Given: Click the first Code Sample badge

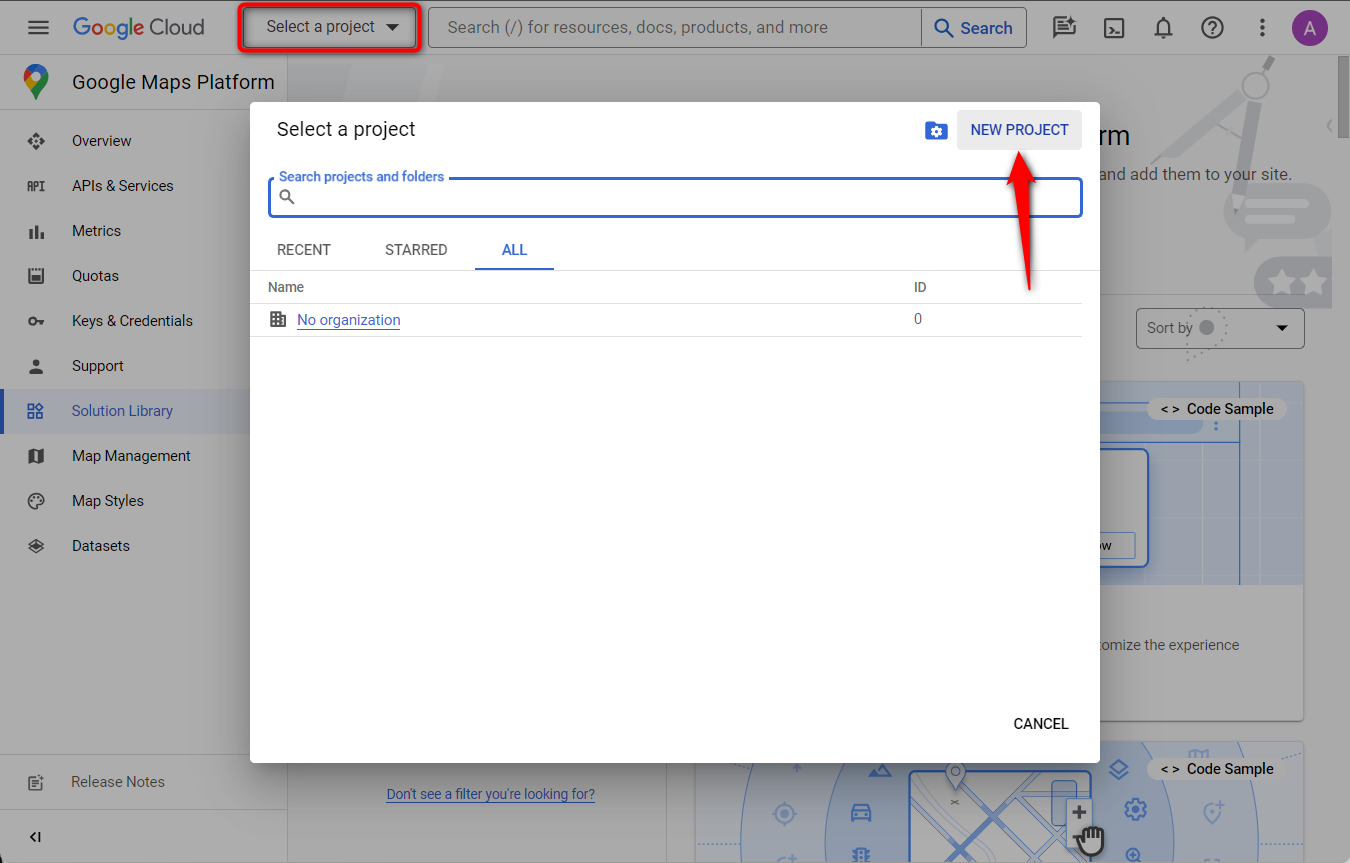Looking at the screenshot, I should click(x=1216, y=409).
